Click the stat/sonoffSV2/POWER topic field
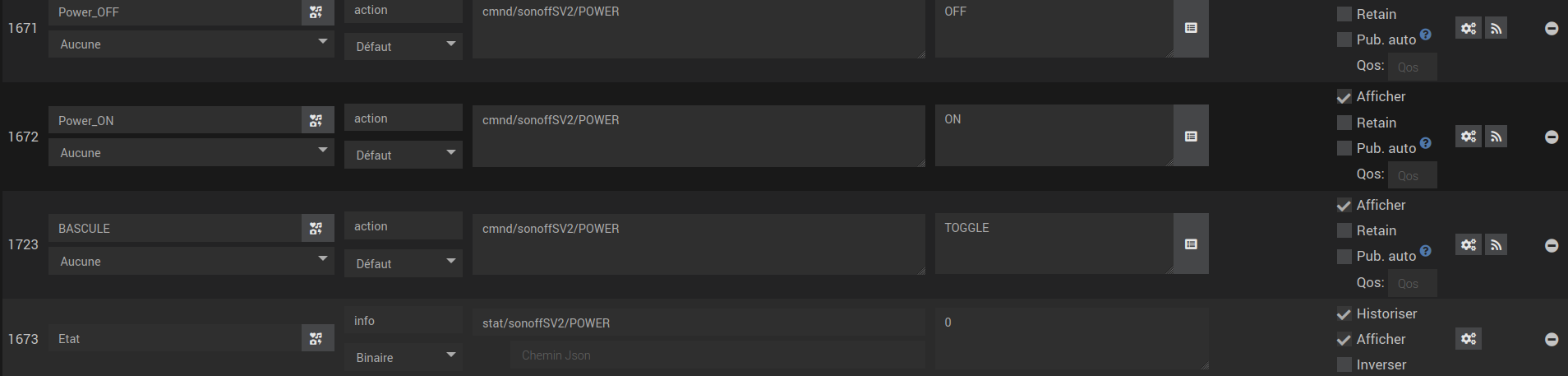 (699, 323)
